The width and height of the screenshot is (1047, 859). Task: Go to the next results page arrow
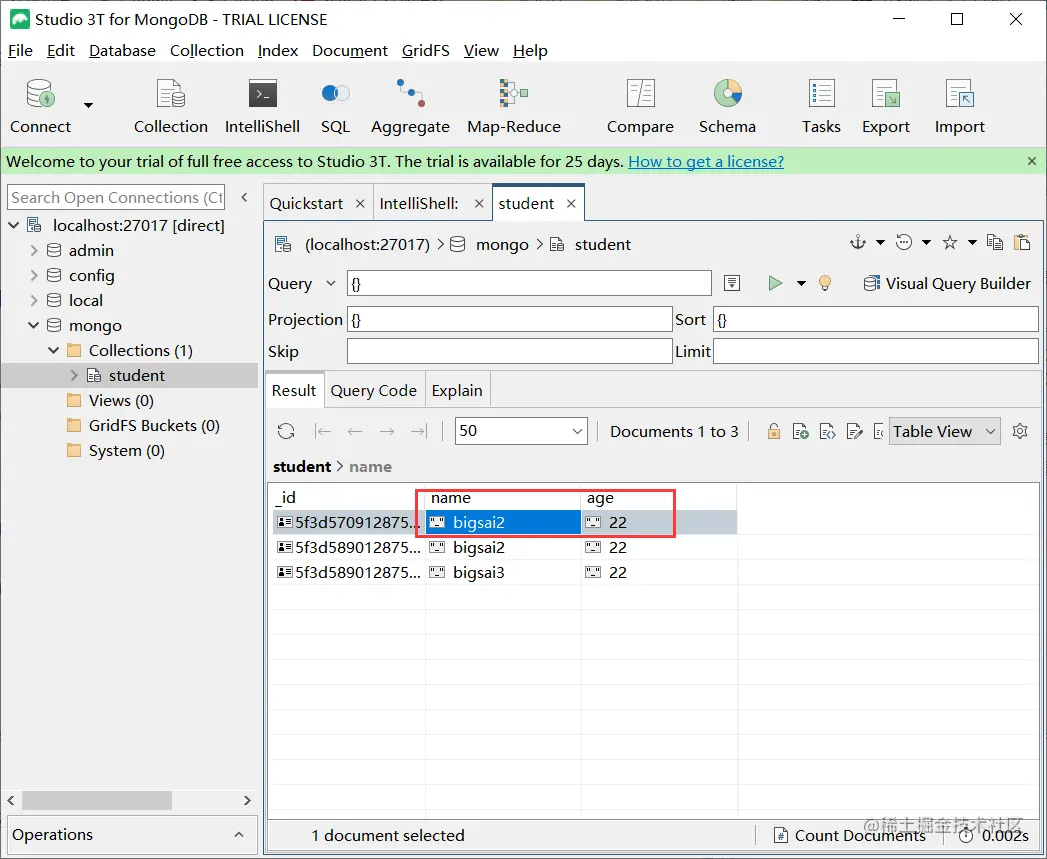pyautogui.click(x=387, y=432)
